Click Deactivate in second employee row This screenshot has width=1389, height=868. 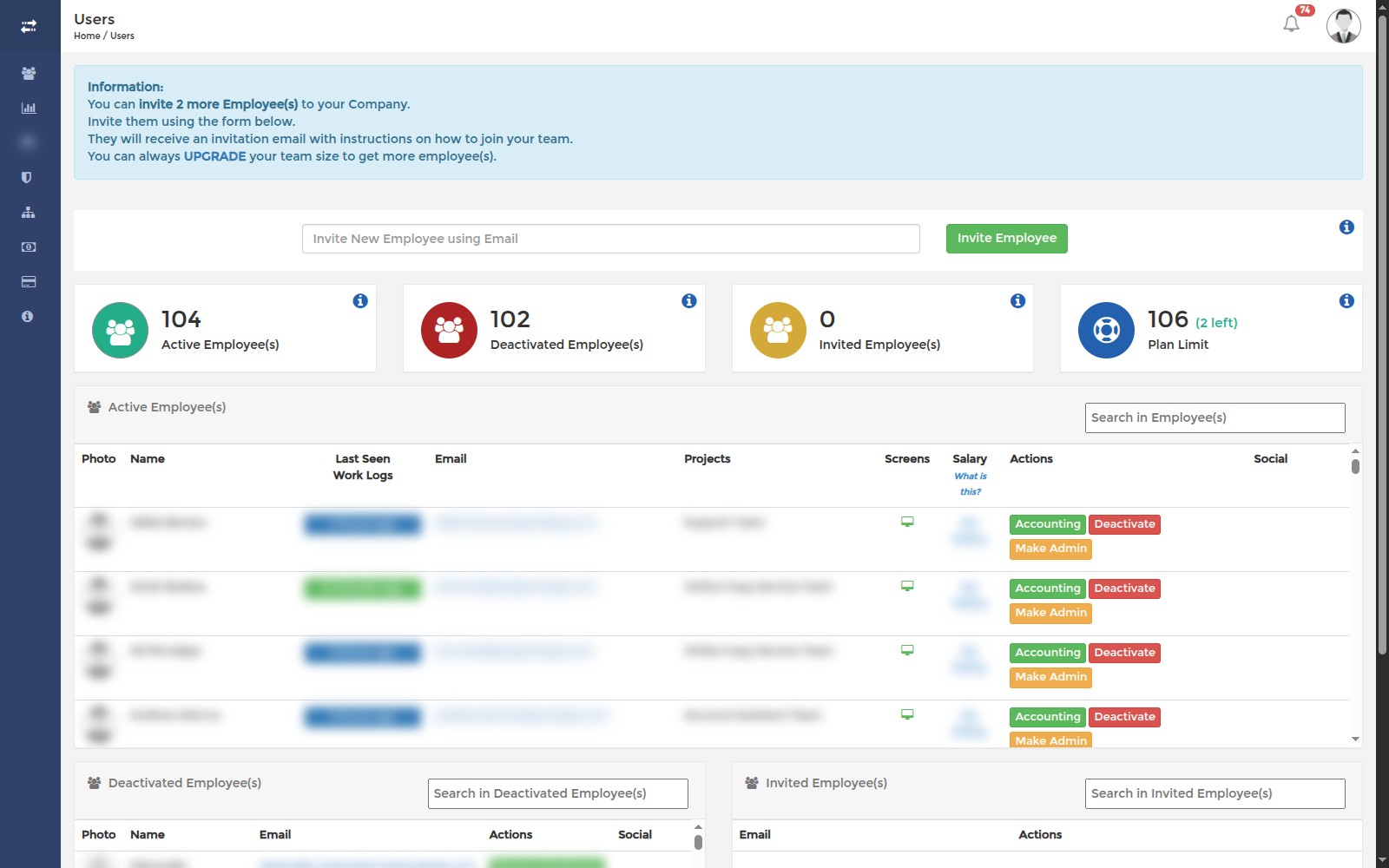(x=1124, y=589)
